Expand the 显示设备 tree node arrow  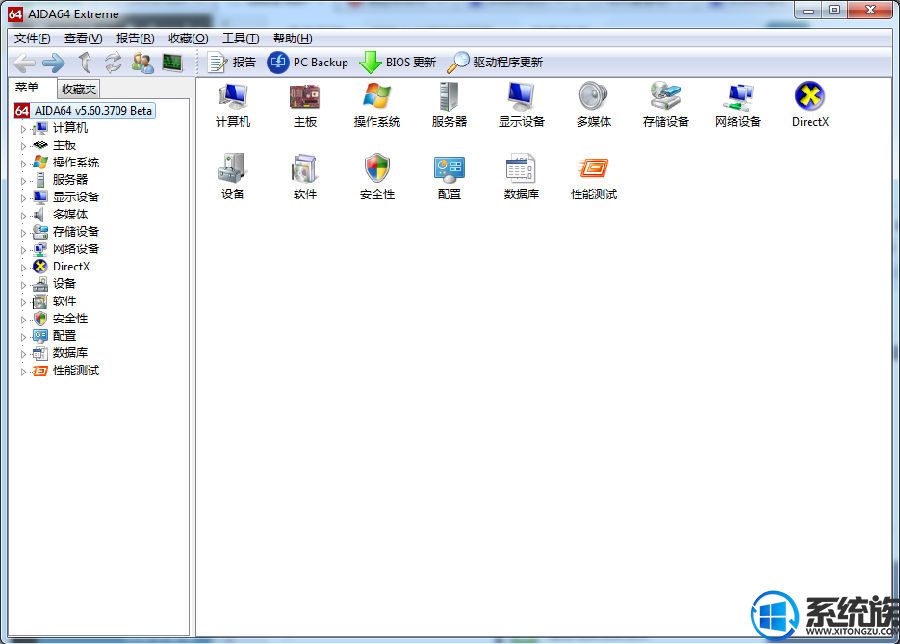click(24, 198)
